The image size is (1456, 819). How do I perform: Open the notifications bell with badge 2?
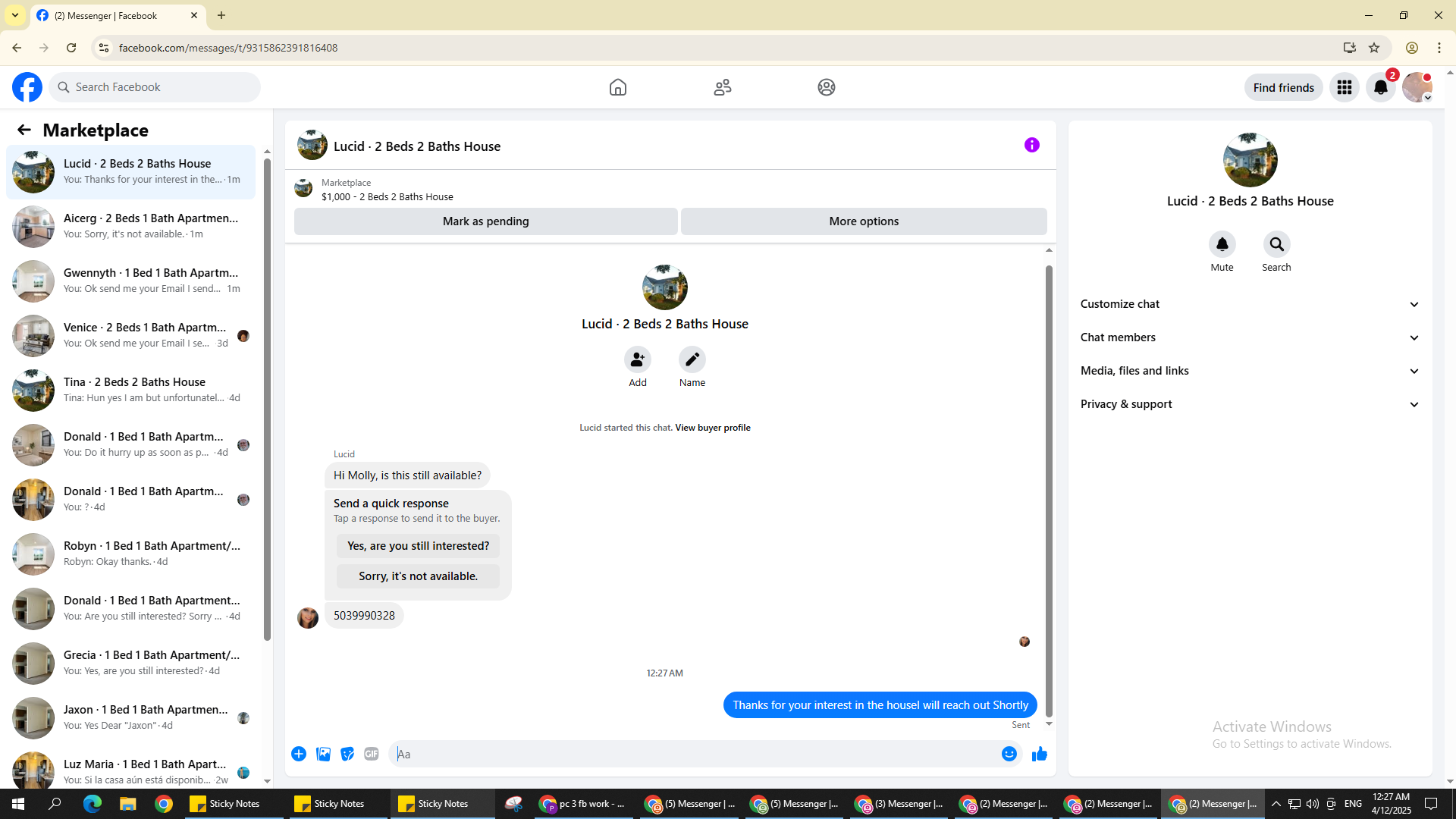coord(1381,87)
